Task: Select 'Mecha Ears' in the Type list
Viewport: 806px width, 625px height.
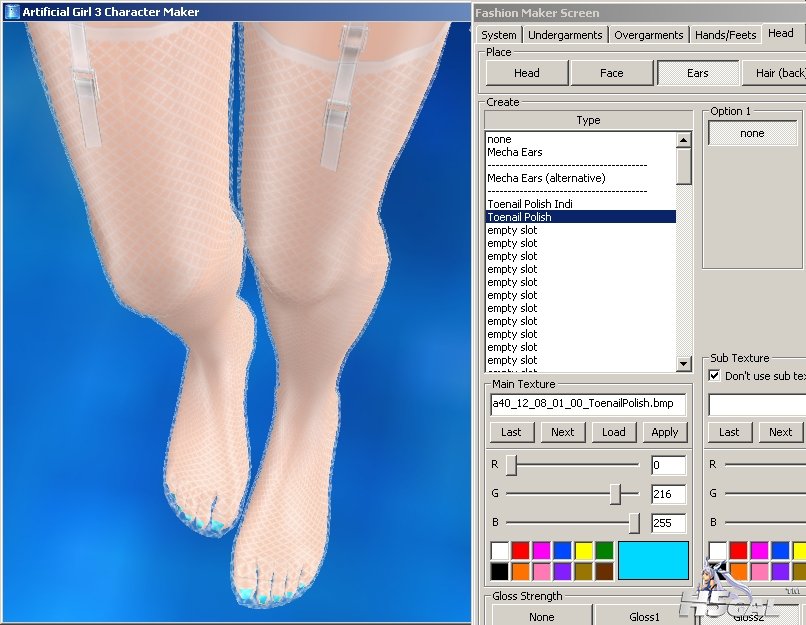Action: tap(580, 152)
